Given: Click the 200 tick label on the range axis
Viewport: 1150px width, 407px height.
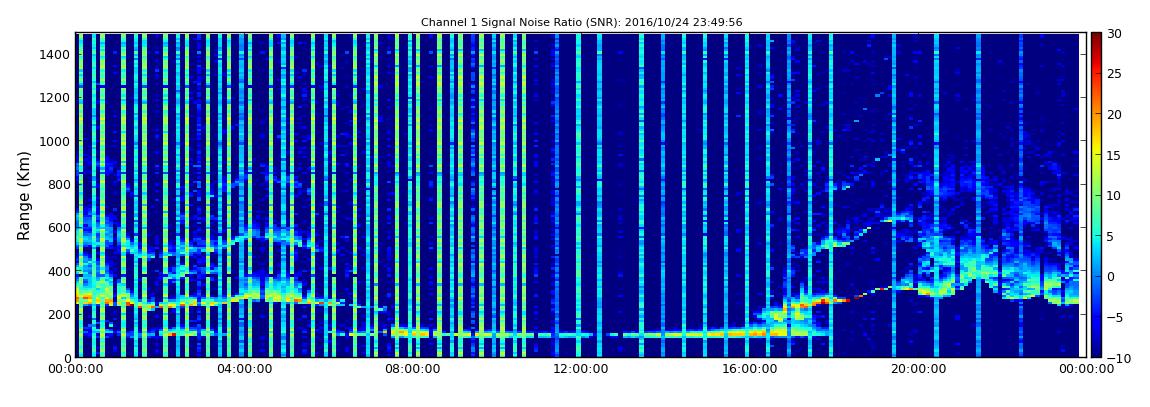Looking at the screenshot, I should pos(59,315).
